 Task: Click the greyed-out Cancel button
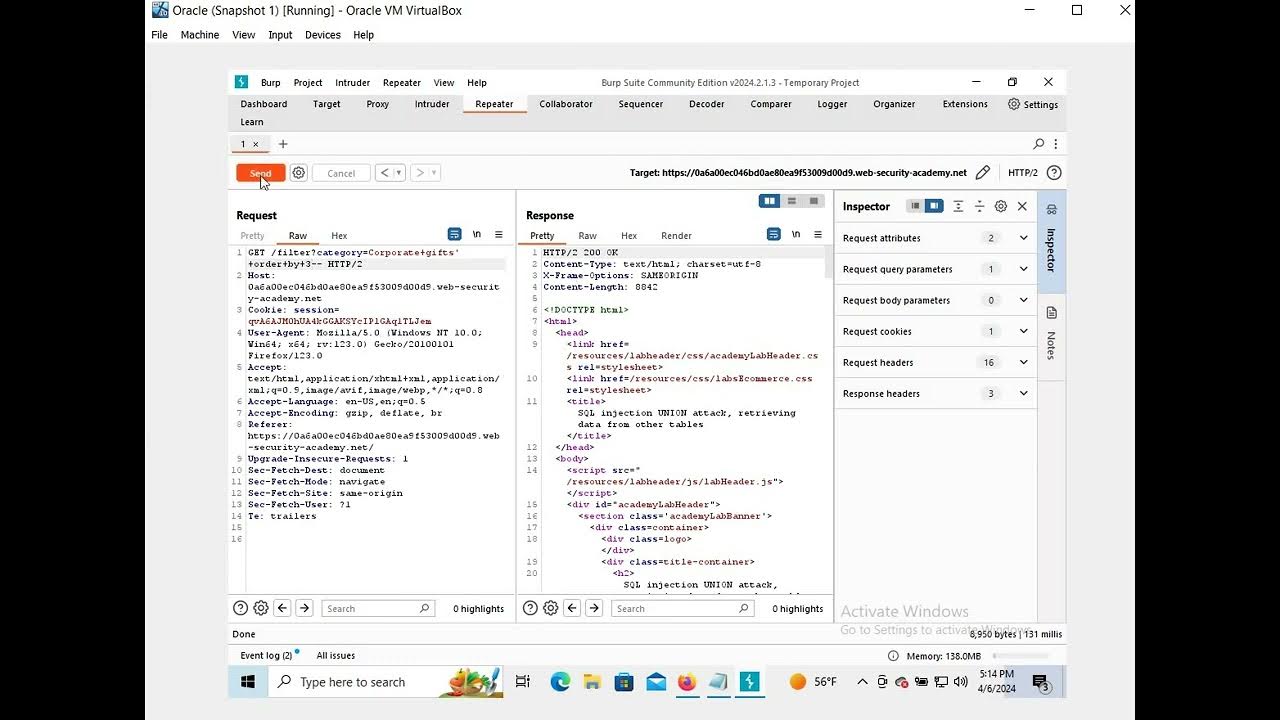[x=341, y=173]
